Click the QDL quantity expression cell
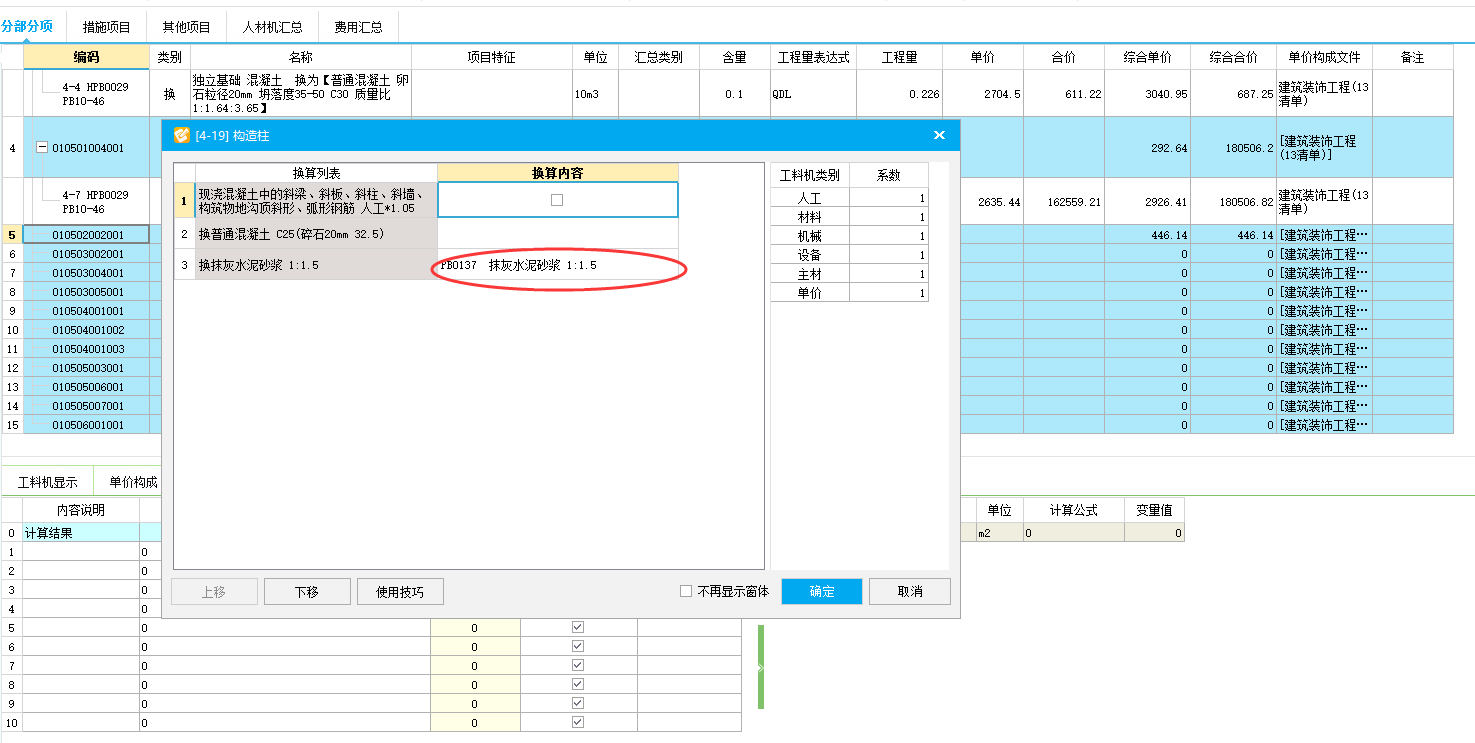This screenshot has height=743, width=1475. [x=813, y=94]
